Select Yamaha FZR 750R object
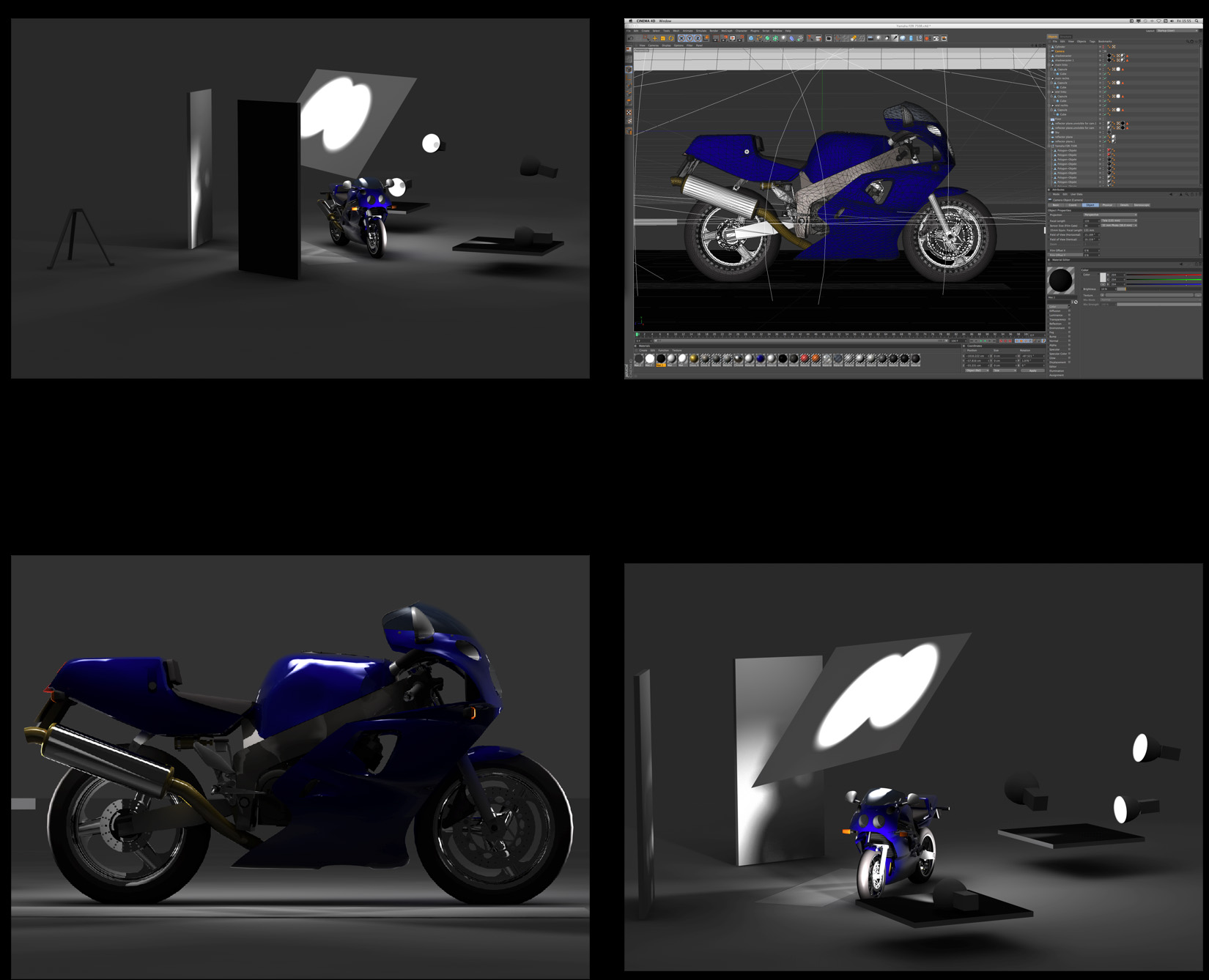Screen dimensions: 1209x980 point(1066,146)
